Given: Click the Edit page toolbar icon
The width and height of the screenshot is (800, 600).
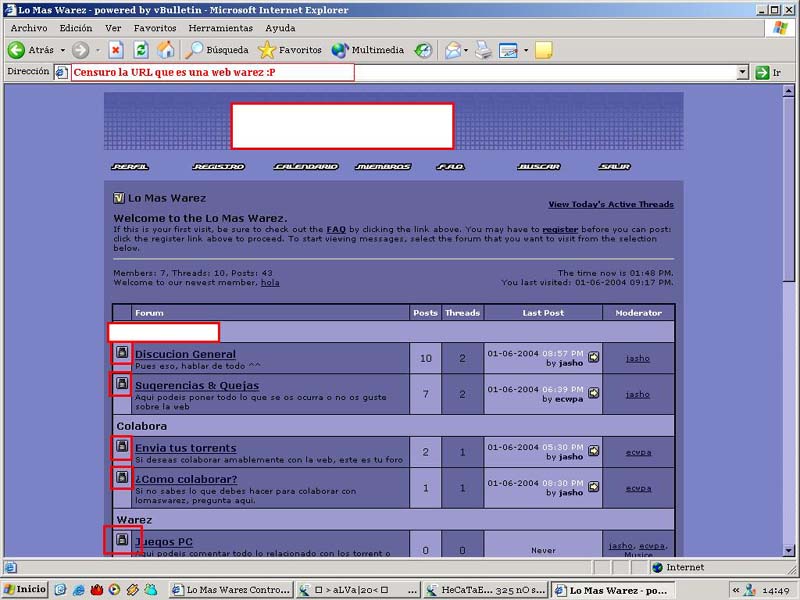Looking at the screenshot, I should click(508, 50).
